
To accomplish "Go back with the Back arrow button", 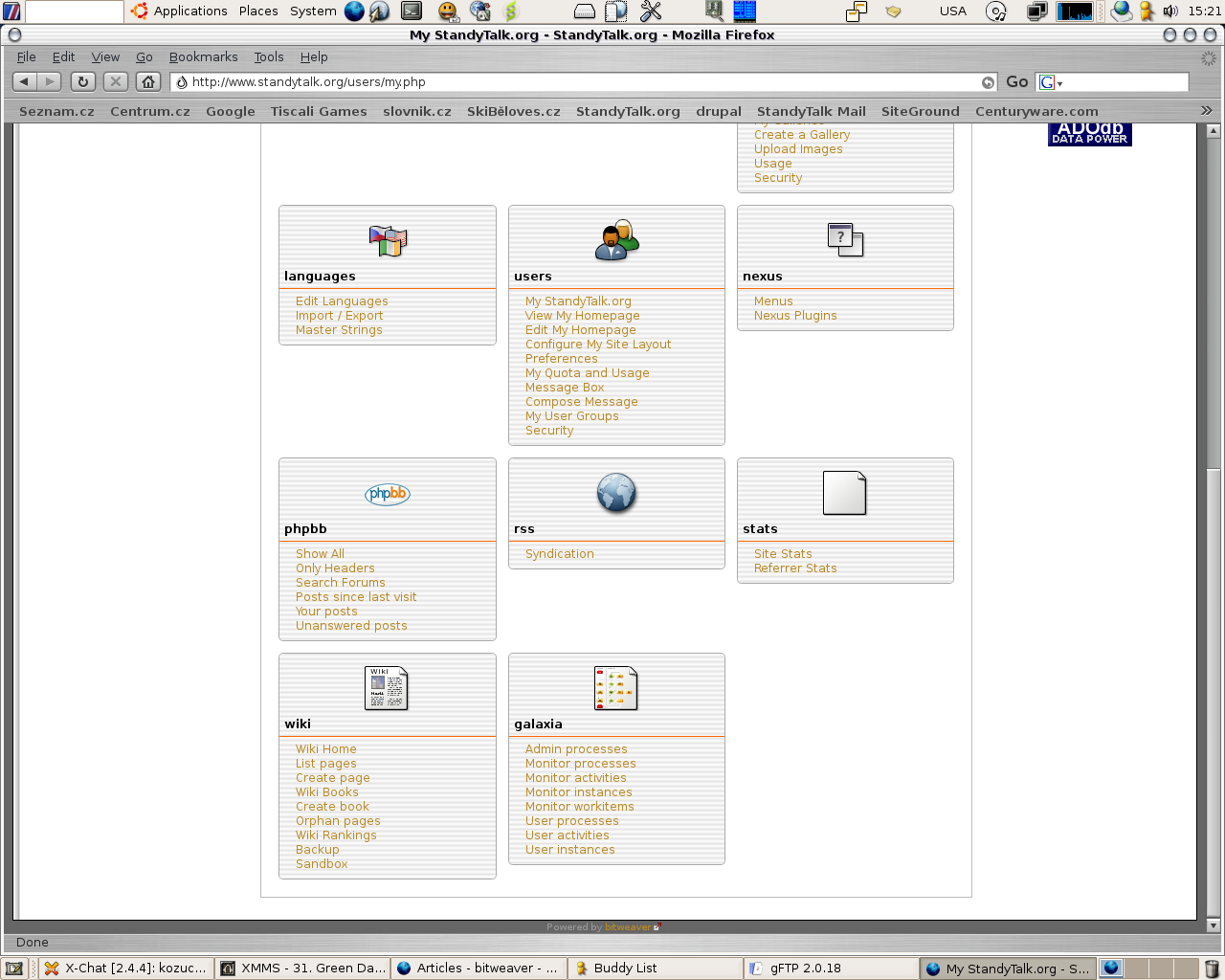I will 24,82.
